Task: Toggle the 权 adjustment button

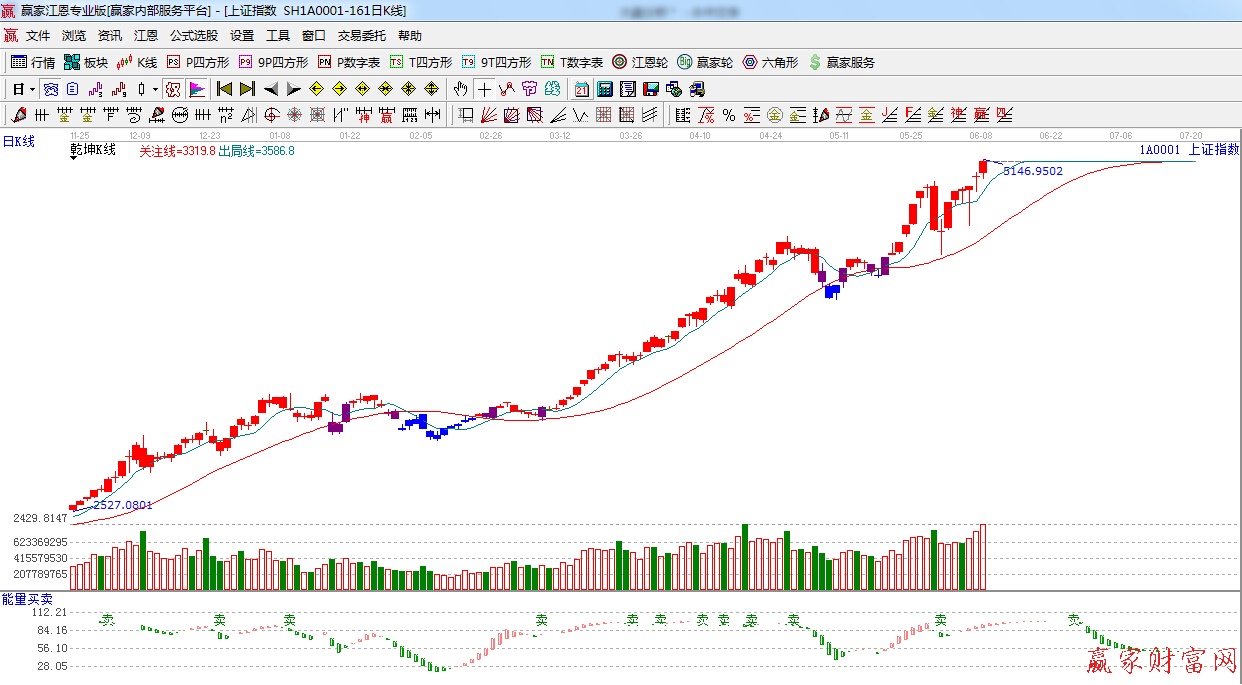Action: (173, 89)
